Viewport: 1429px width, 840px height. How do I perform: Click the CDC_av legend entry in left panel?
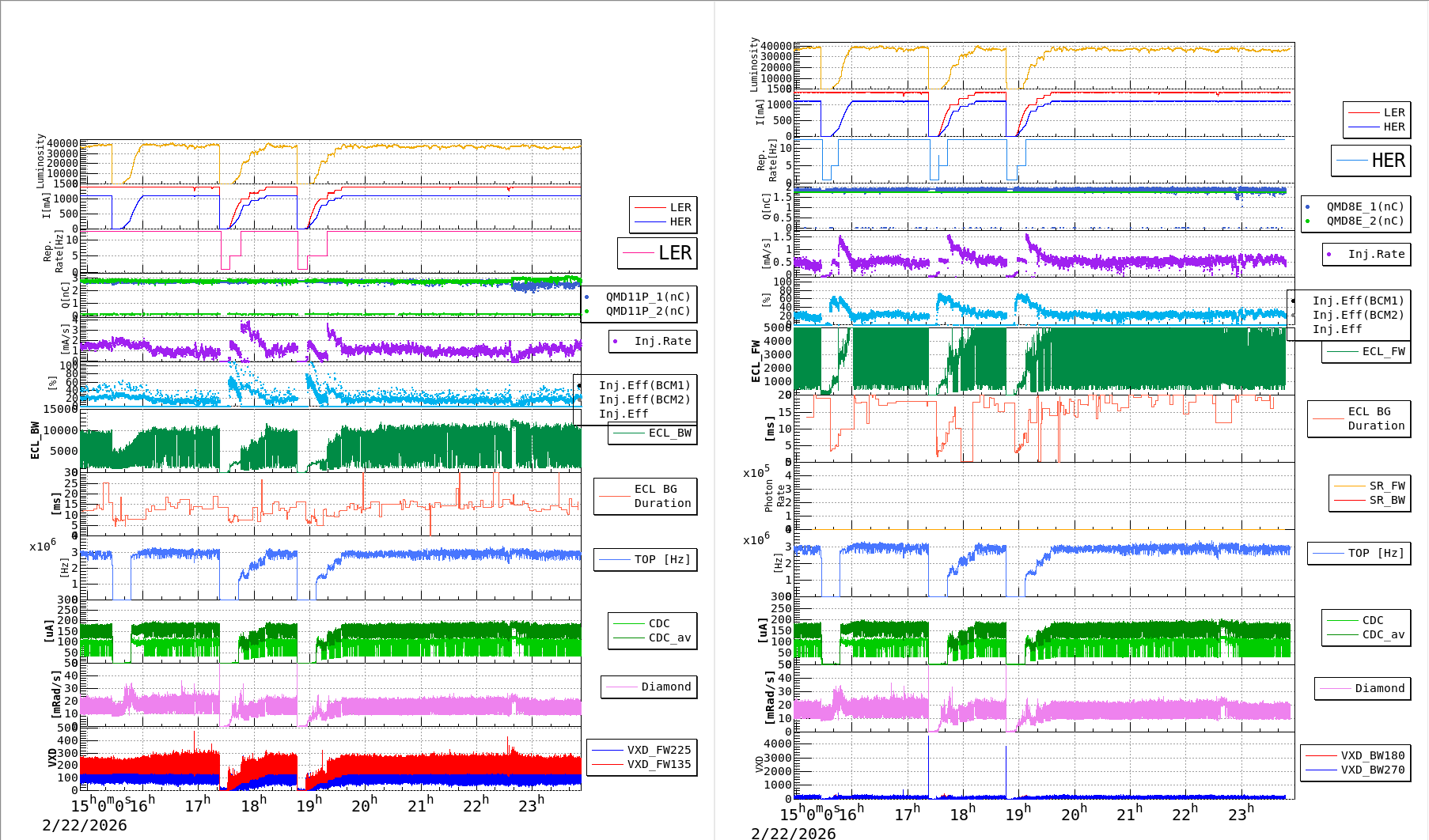669,638
